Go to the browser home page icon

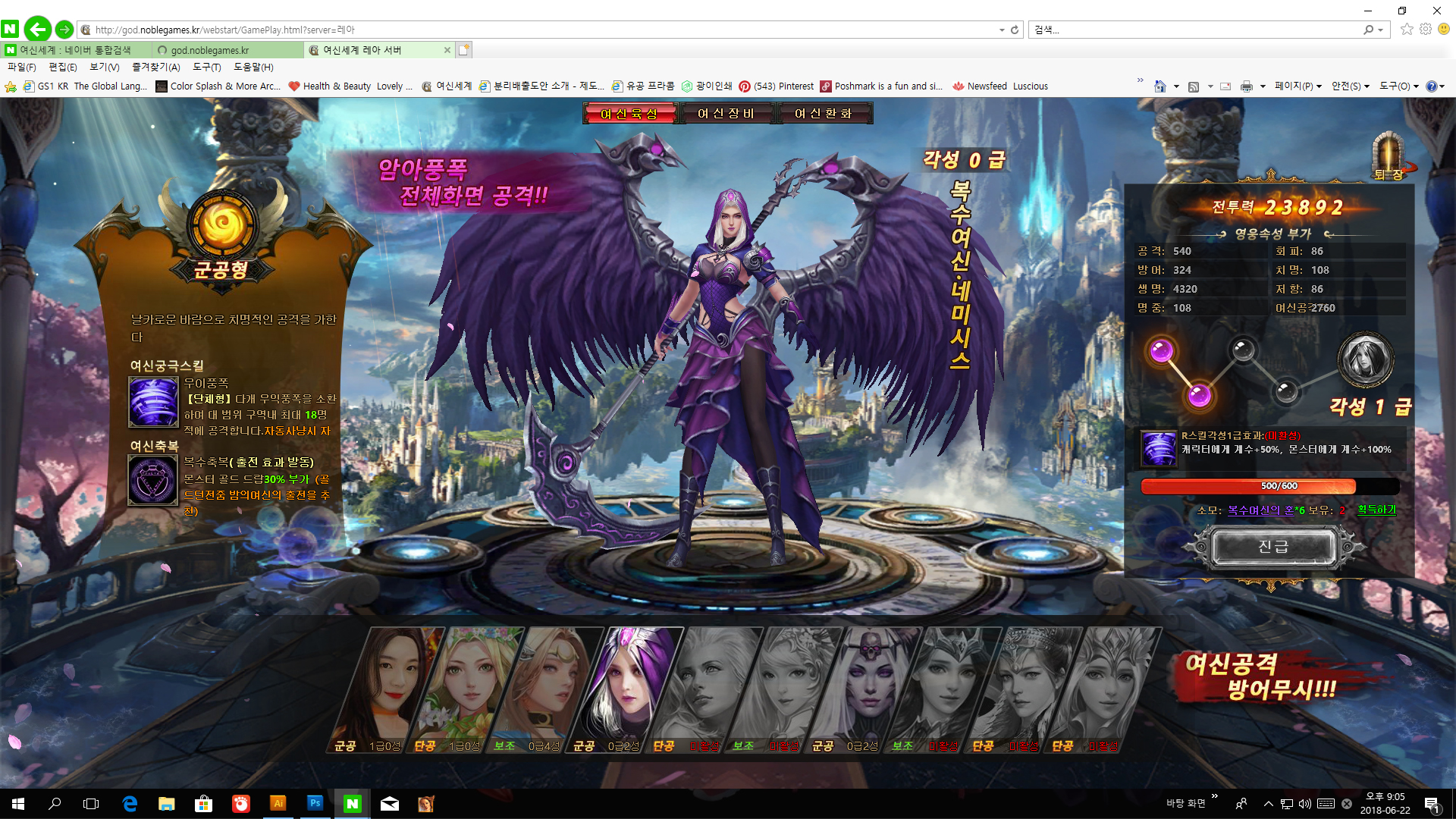tap(1159, 86)
